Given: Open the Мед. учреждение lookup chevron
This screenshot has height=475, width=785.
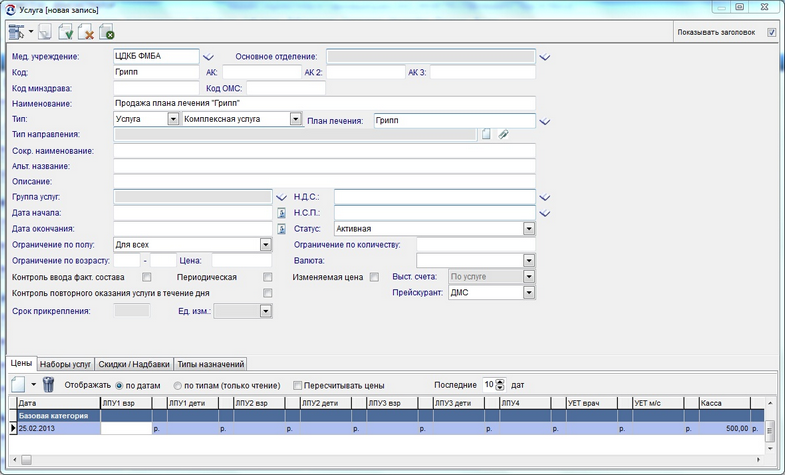Looking at the screenshot, I should 208,57.
